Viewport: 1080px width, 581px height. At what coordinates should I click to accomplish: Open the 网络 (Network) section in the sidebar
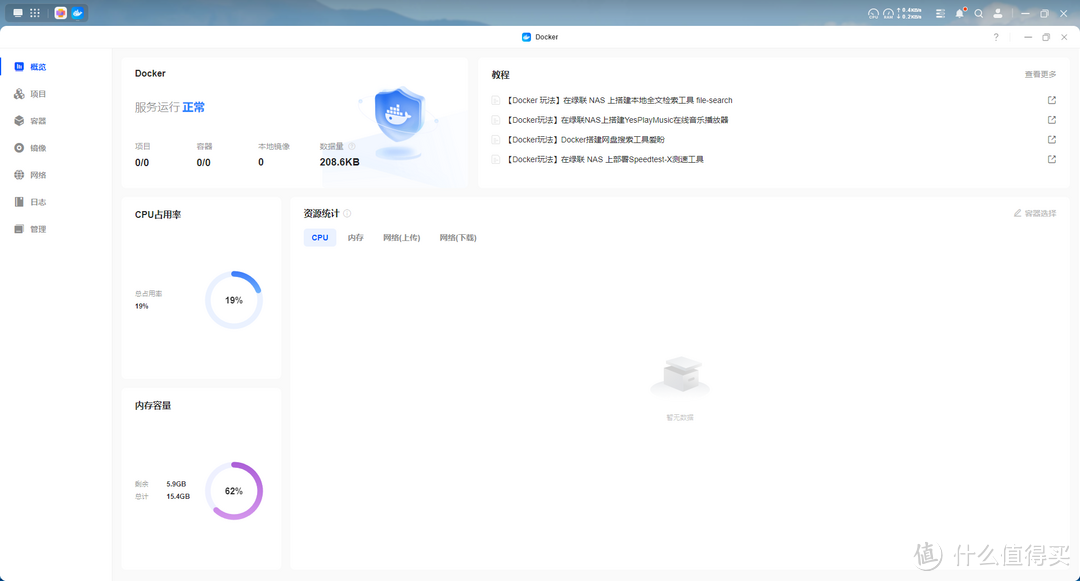(32, 174)
